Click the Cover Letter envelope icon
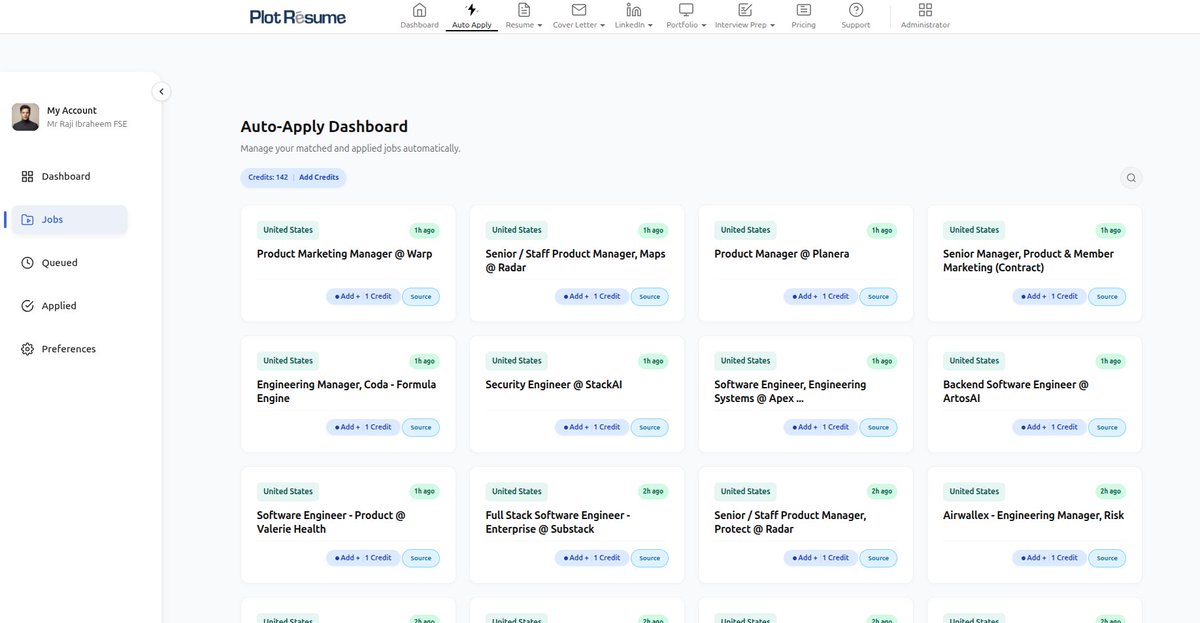Image resolution: width=1200 pixels, height=623 pixels. coord(578,10)
